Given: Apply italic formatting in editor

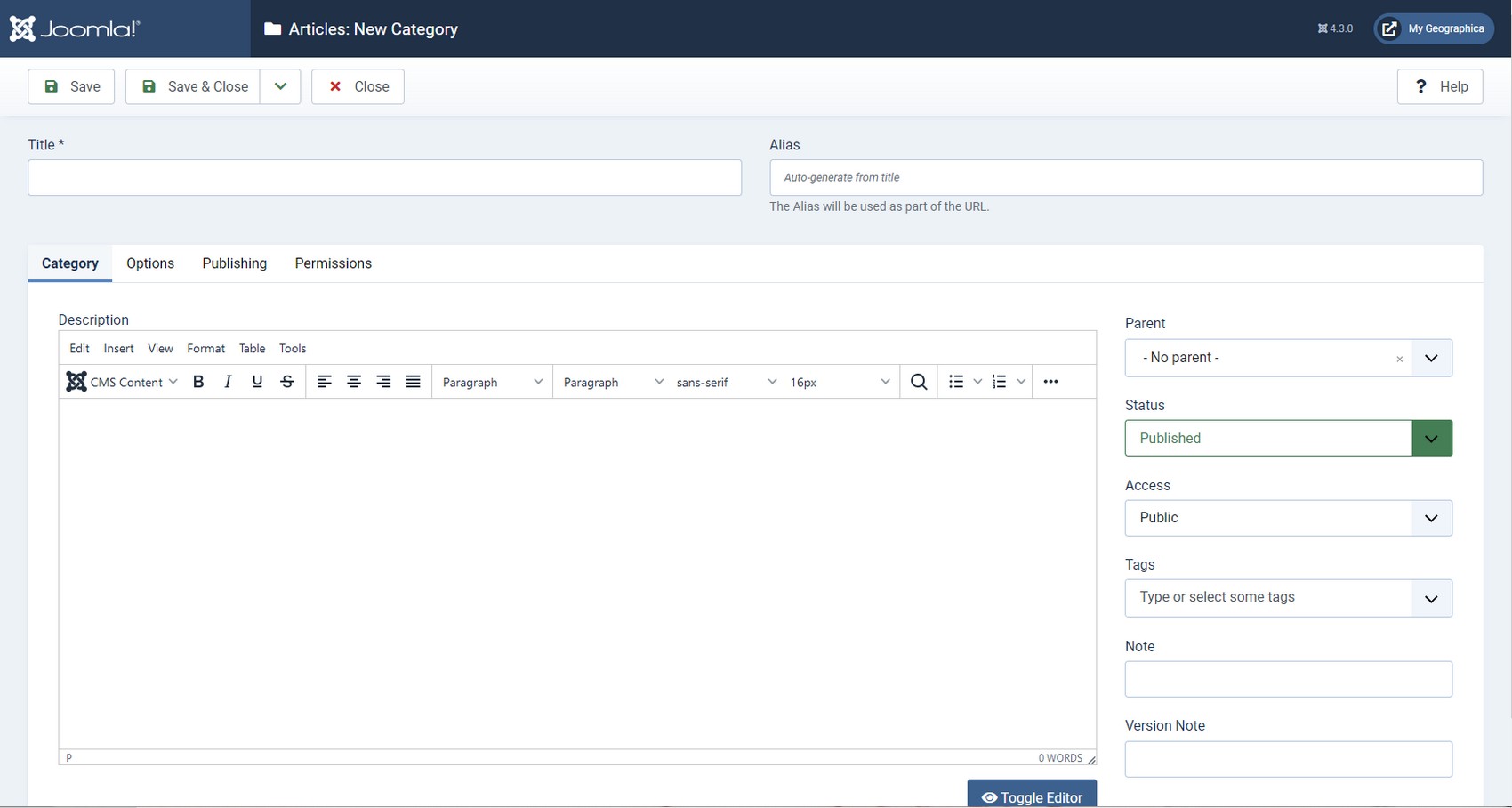Looking at the screenshot, I should click(228, 382).
